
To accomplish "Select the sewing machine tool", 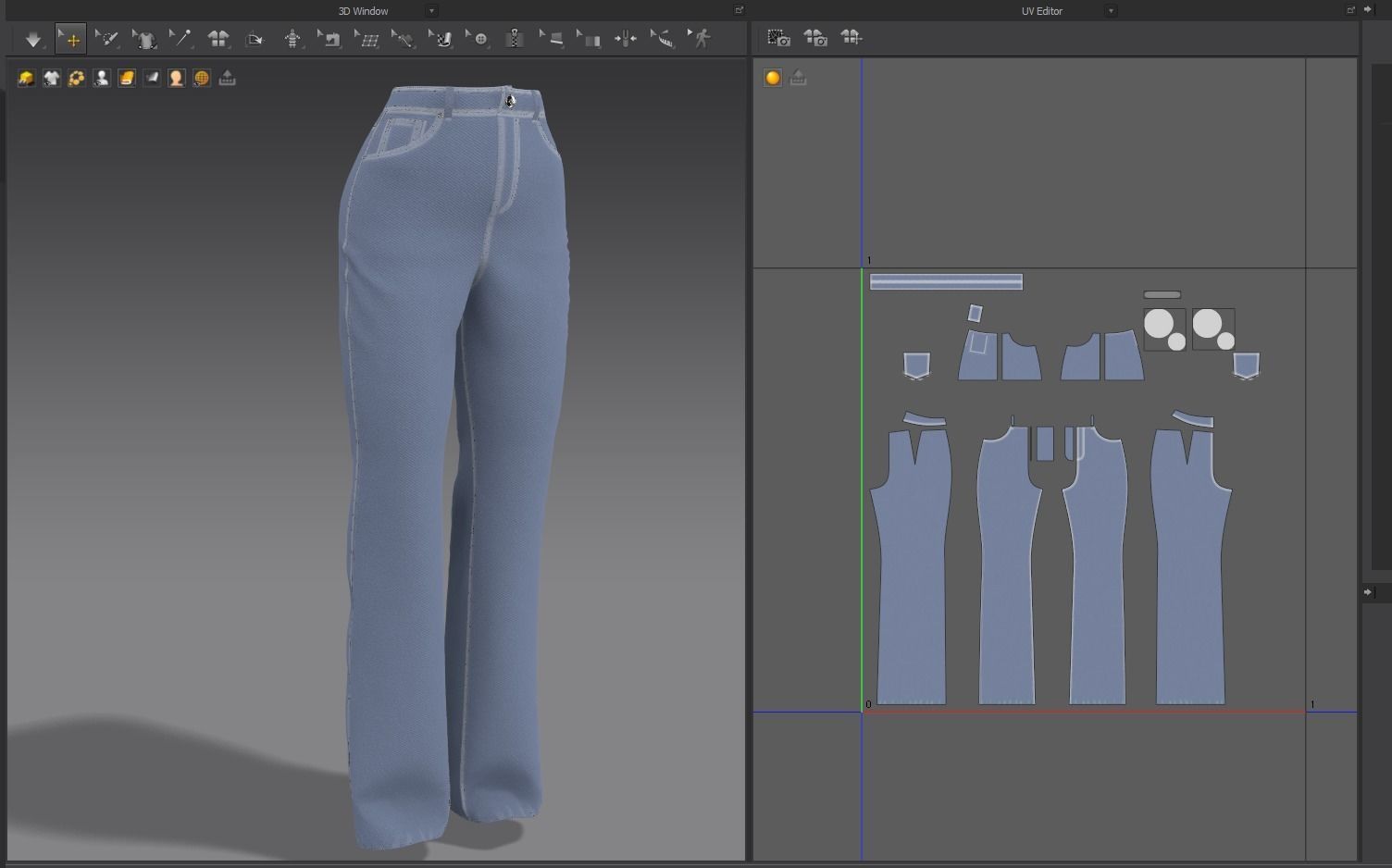I will (329, 39).
